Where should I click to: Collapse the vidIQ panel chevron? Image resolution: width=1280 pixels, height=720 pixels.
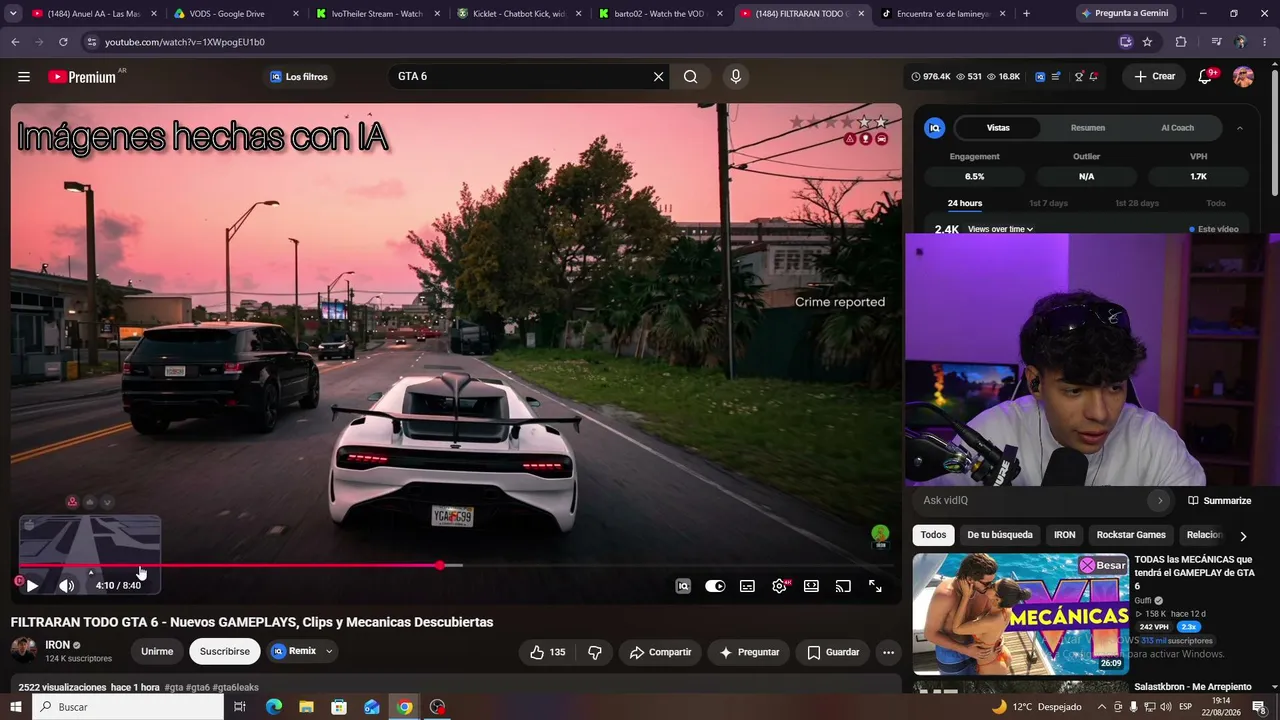(1240, 128)
